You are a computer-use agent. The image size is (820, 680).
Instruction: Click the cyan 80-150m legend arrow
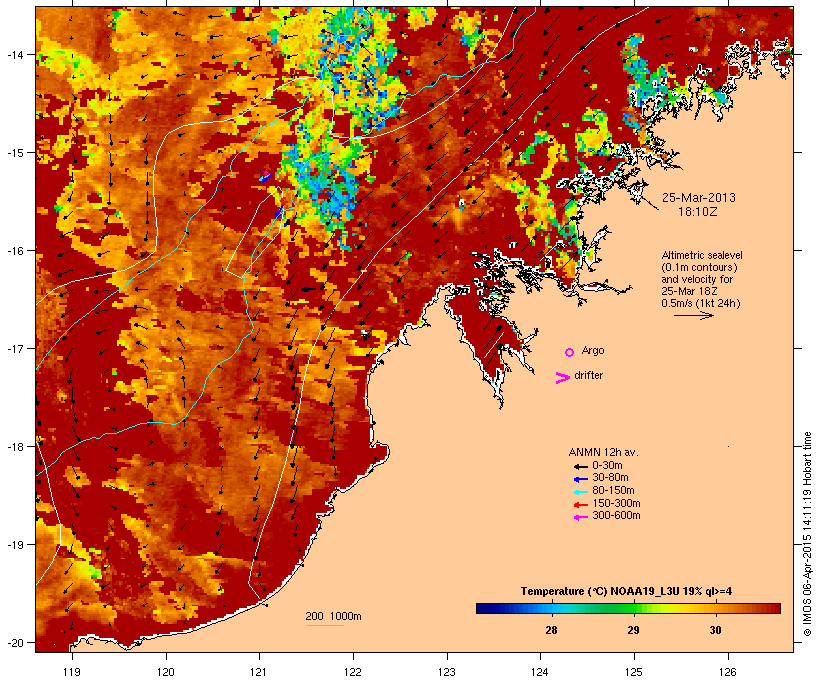[580, 492]
